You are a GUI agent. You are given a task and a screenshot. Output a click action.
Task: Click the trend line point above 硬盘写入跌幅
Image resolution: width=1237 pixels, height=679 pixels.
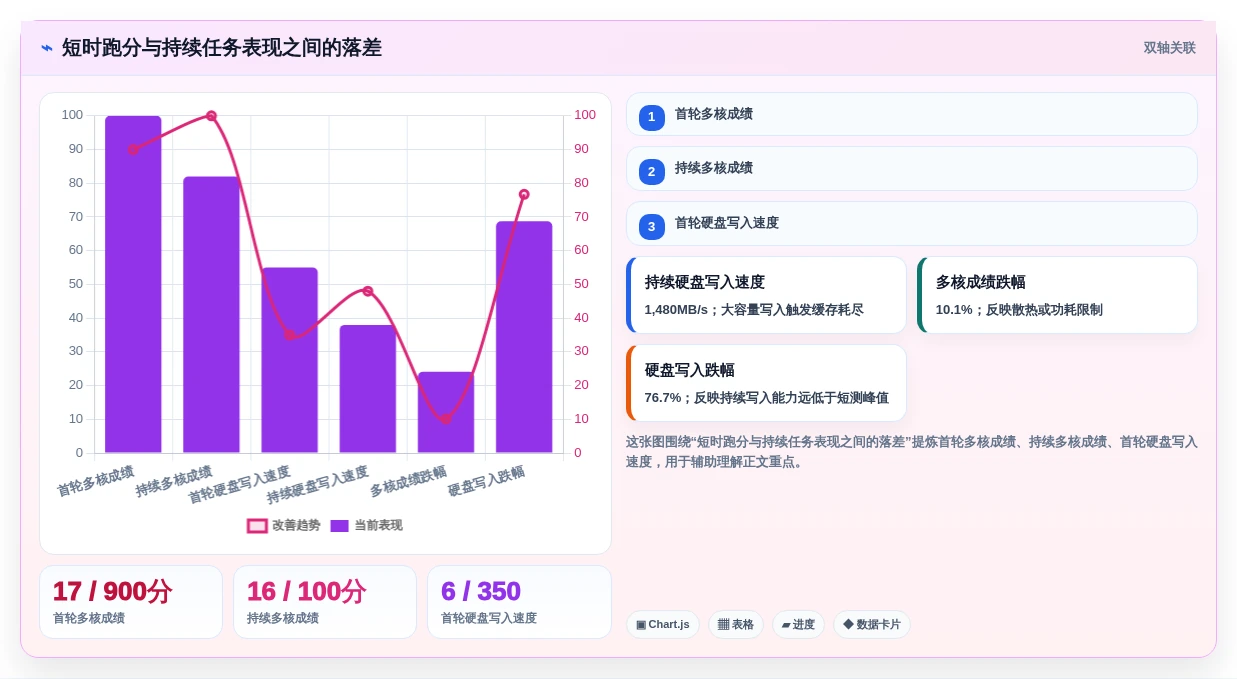tap(524, 194)
